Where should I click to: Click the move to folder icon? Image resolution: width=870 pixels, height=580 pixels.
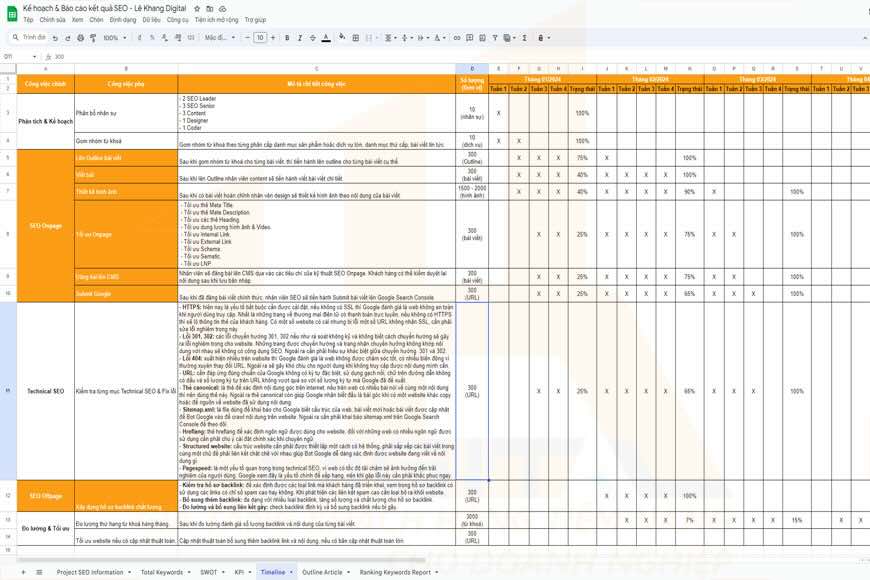(210, 9)
